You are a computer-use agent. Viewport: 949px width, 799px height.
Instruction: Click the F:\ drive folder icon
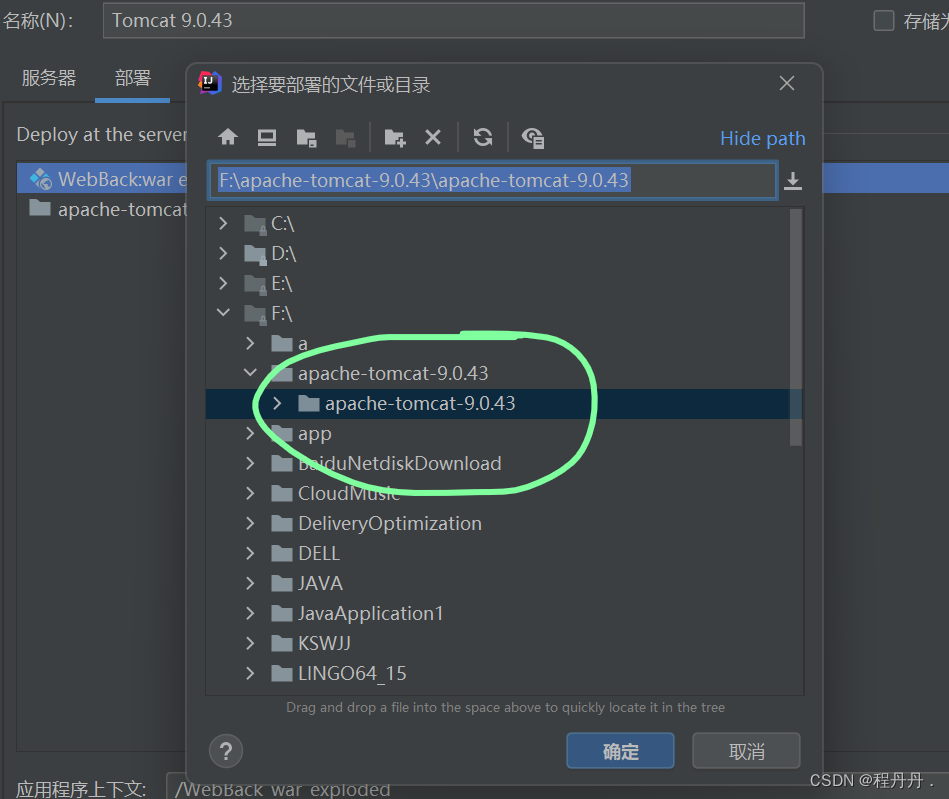(255, 314)
